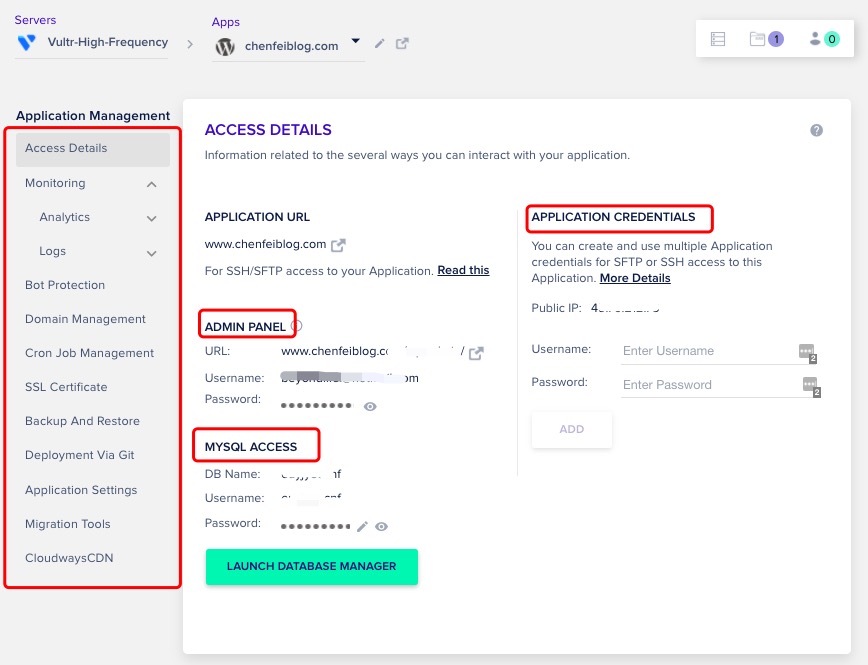This screenshot has height=665, width=868.
Task: Go to Backup And Restore
Action: pyautogui.click(x=82, y=421)
